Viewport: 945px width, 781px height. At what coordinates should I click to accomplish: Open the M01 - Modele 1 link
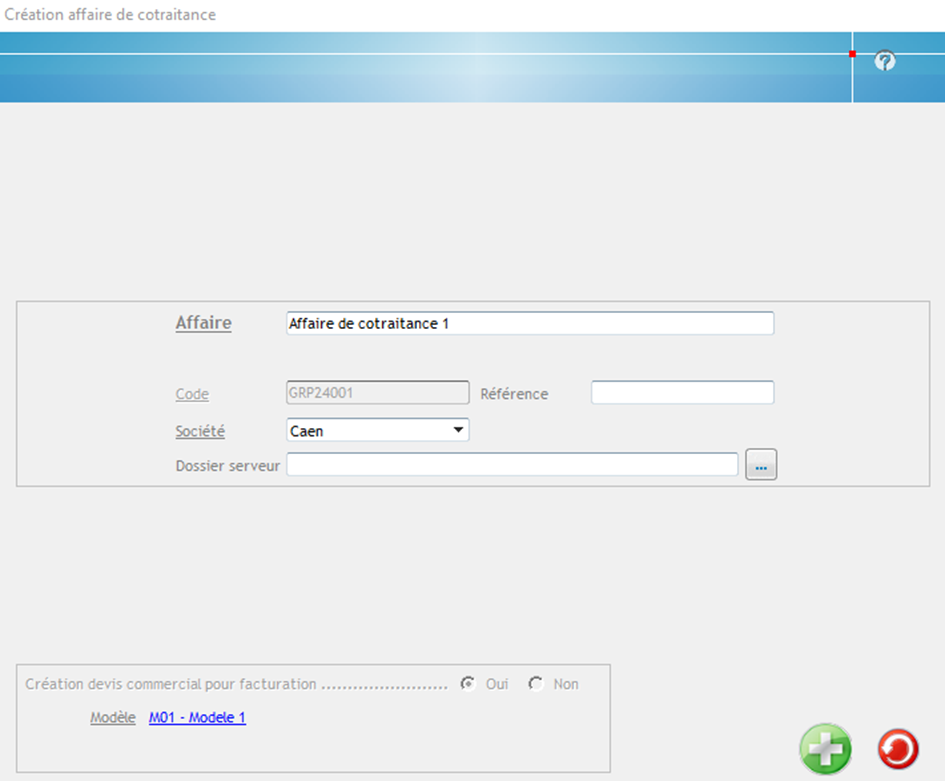pyautogui.click(x=197, y=718)
